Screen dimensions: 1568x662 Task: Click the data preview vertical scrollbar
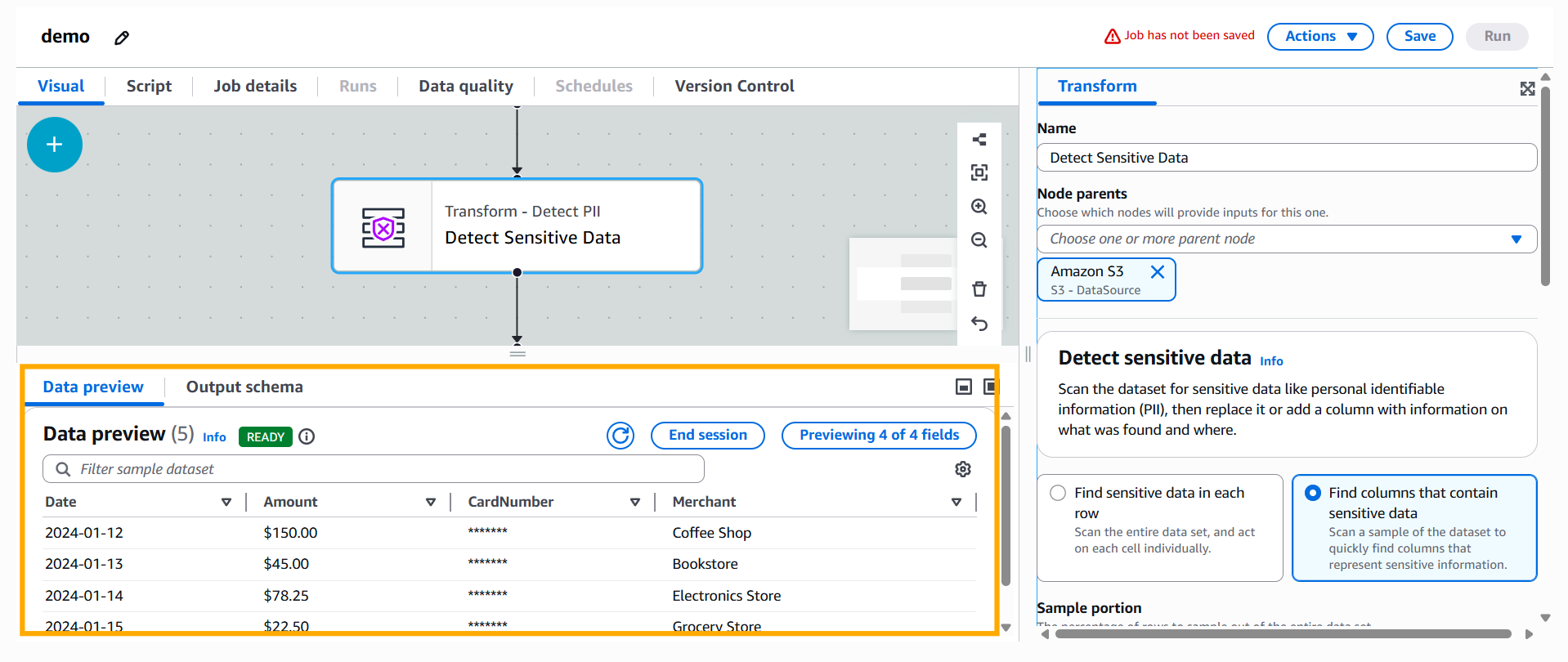(x=1006, y=506)
